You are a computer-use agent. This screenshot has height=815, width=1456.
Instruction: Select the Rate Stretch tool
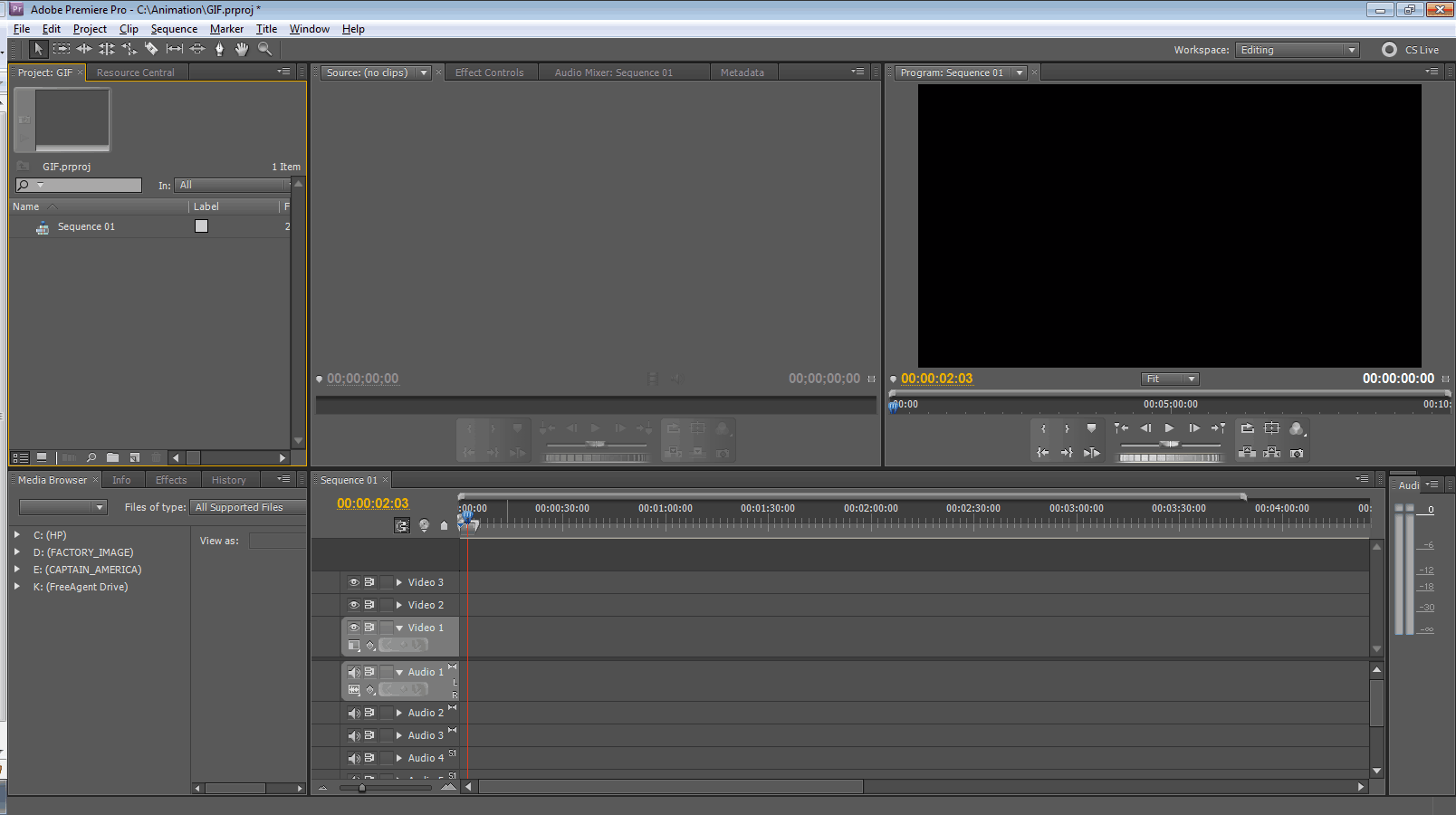129,49
